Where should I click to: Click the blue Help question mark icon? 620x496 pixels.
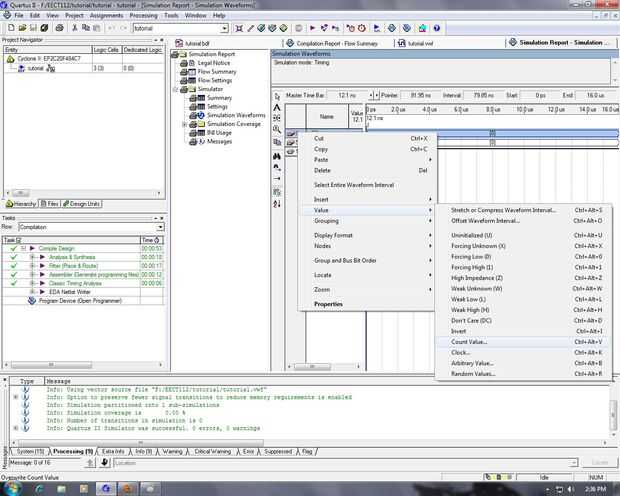(437, 28)
